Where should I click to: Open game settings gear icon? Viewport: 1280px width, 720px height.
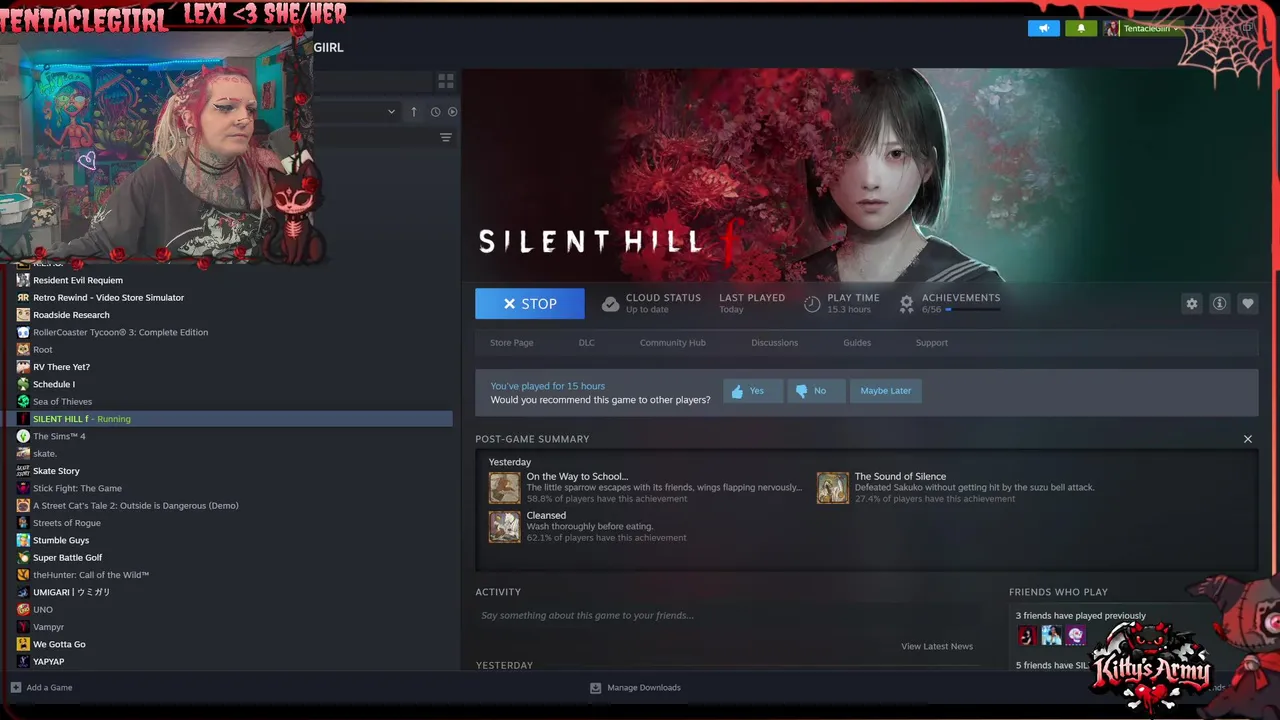pos(1191,304)
